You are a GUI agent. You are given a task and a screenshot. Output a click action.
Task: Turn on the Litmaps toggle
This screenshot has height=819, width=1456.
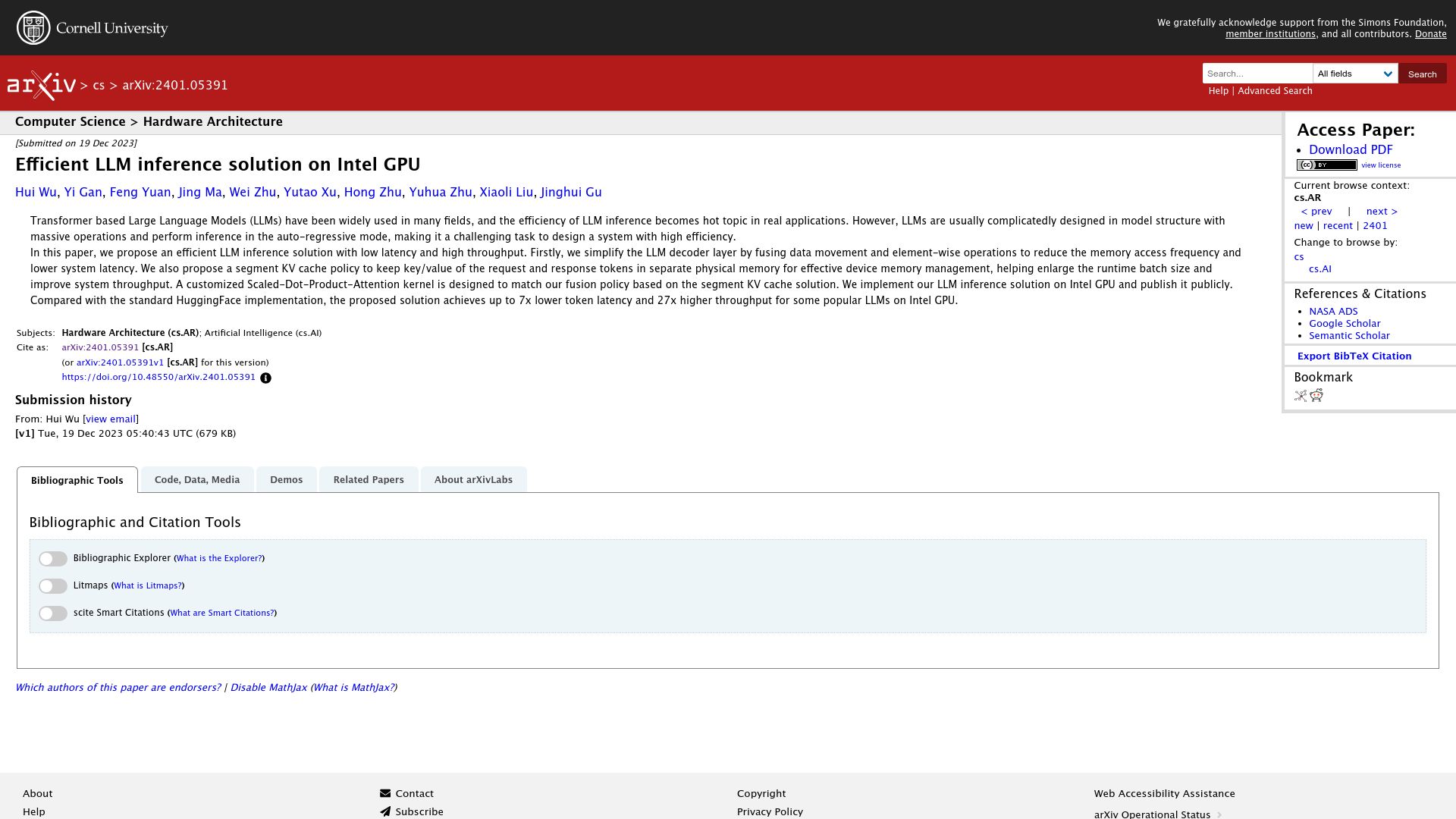53,586
